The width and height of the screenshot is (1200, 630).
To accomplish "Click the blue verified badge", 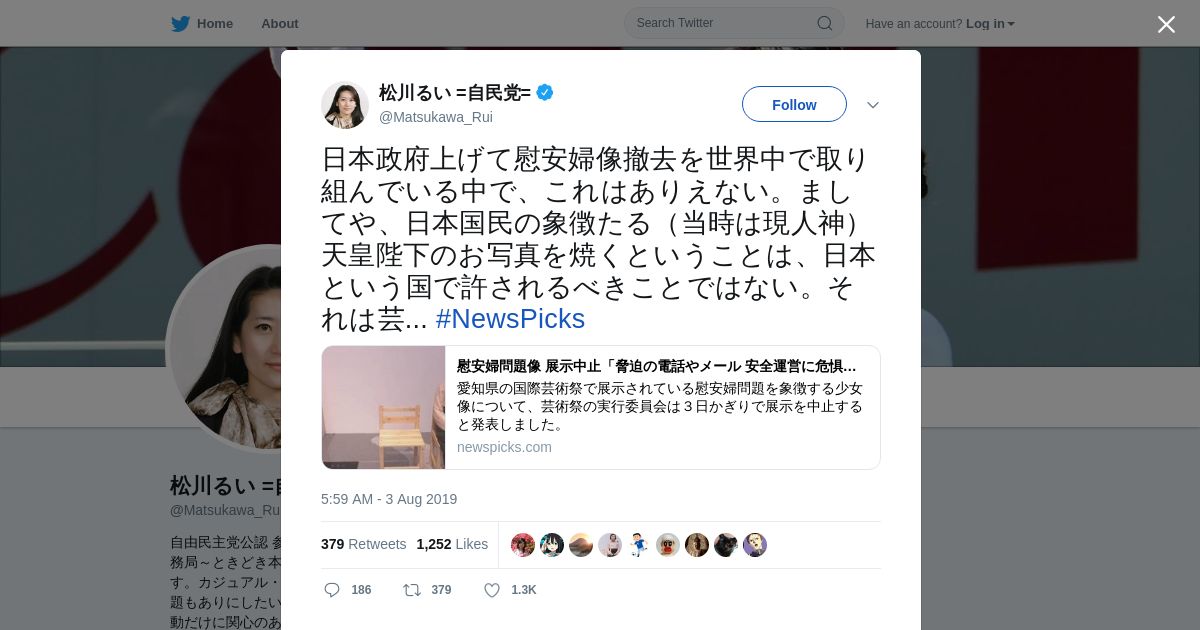I will pyautogui.click(x=545, y=93).
